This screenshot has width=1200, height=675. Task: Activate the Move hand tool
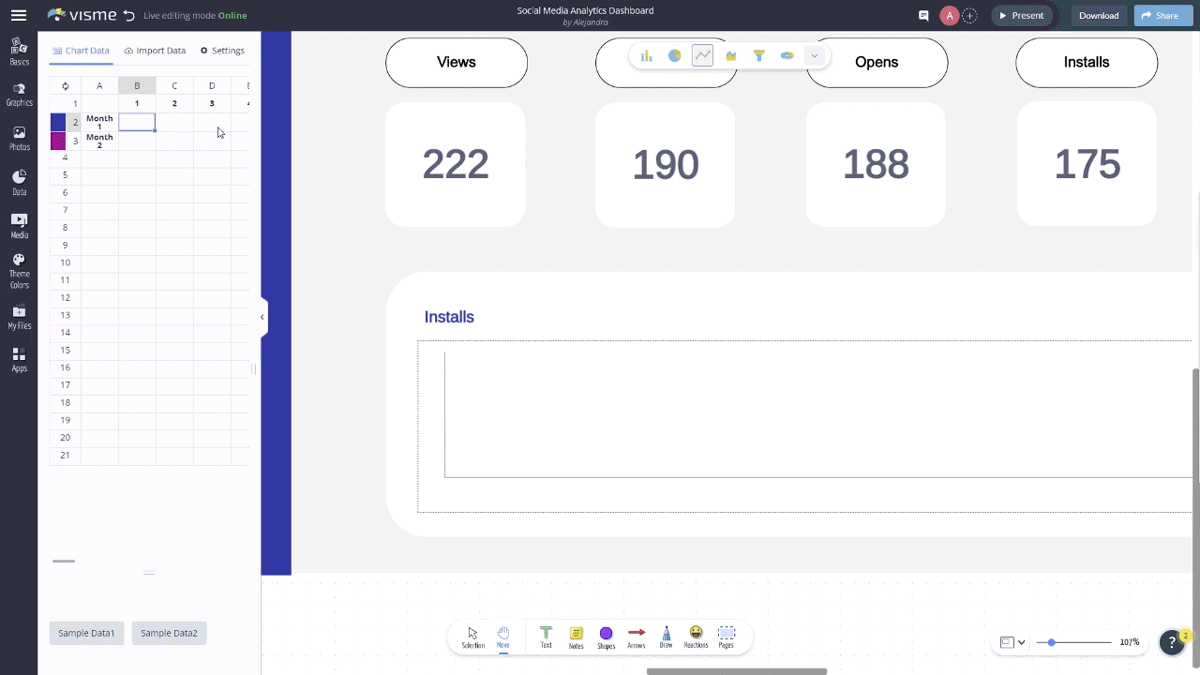pos(503,637)
